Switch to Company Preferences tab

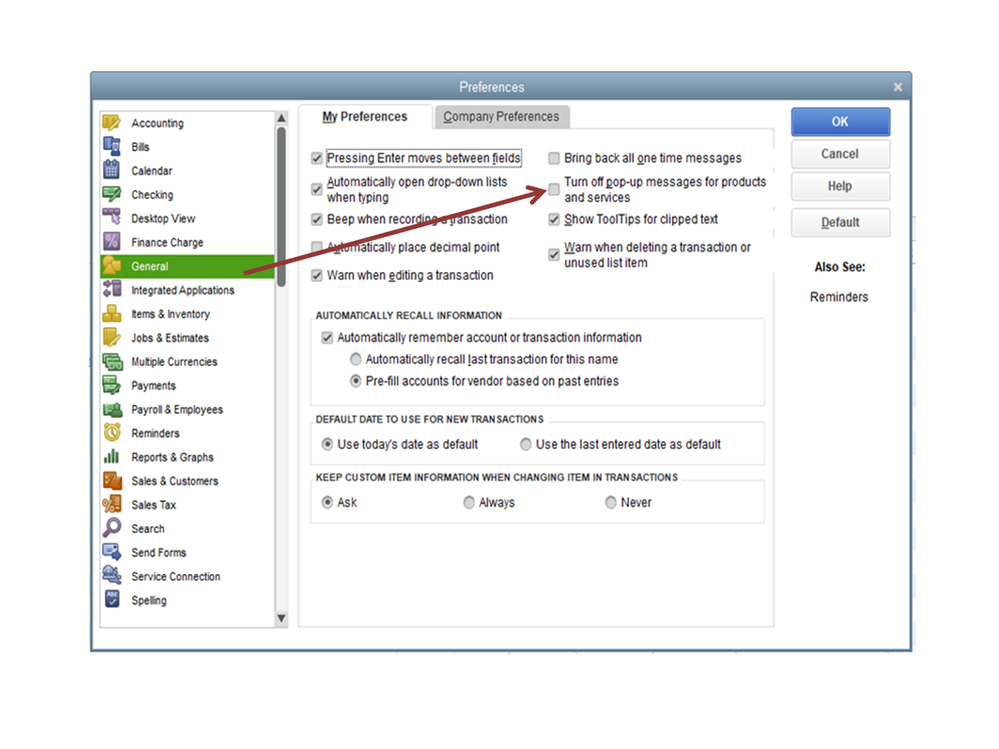coord(501,117)
